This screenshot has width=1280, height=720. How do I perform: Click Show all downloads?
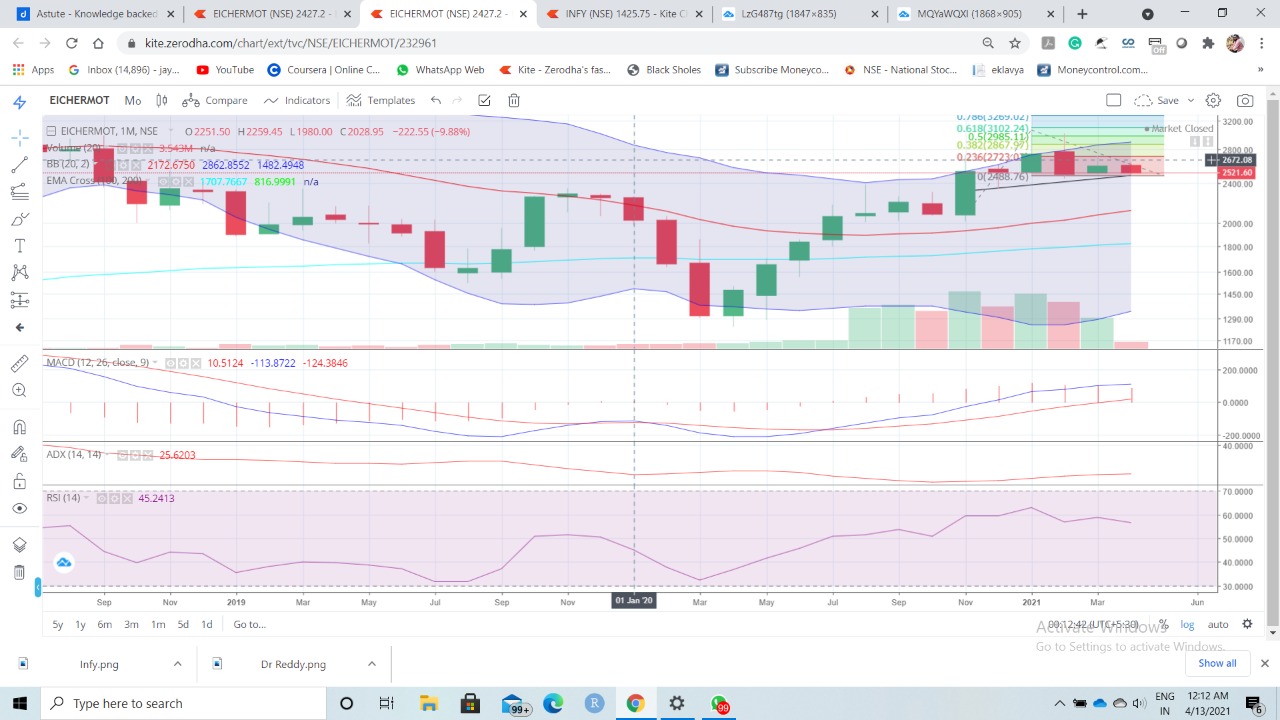point(1217,663)
